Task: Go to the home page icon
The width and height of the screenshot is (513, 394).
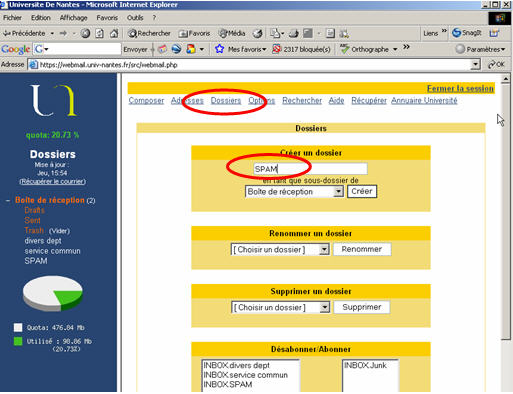Action: tap(114, 33)
